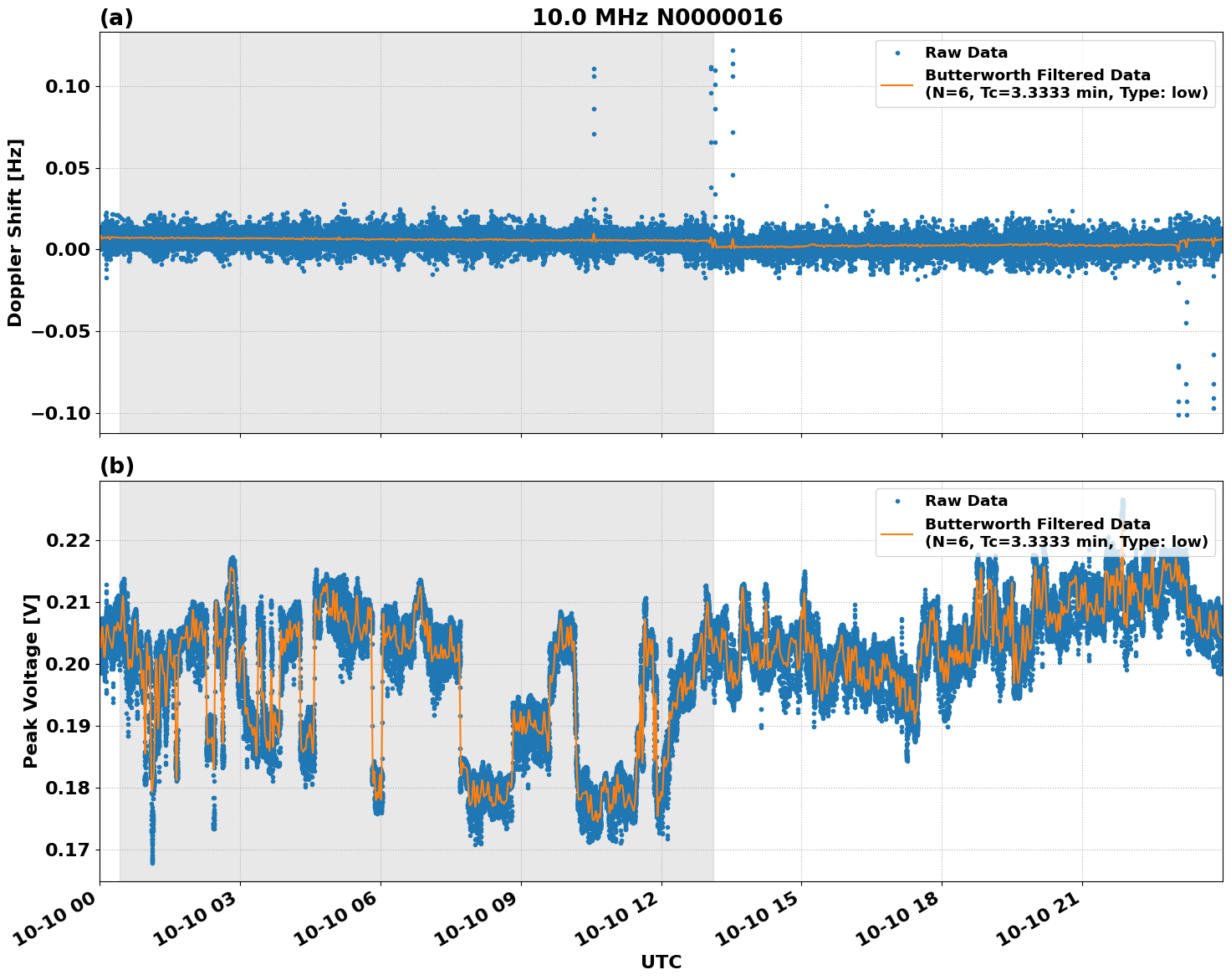The height and width of the screenshot is (980, 1231).
Task: Click the blue Raw Data marker in Peak Voltage legend
Action: point(897,502)
